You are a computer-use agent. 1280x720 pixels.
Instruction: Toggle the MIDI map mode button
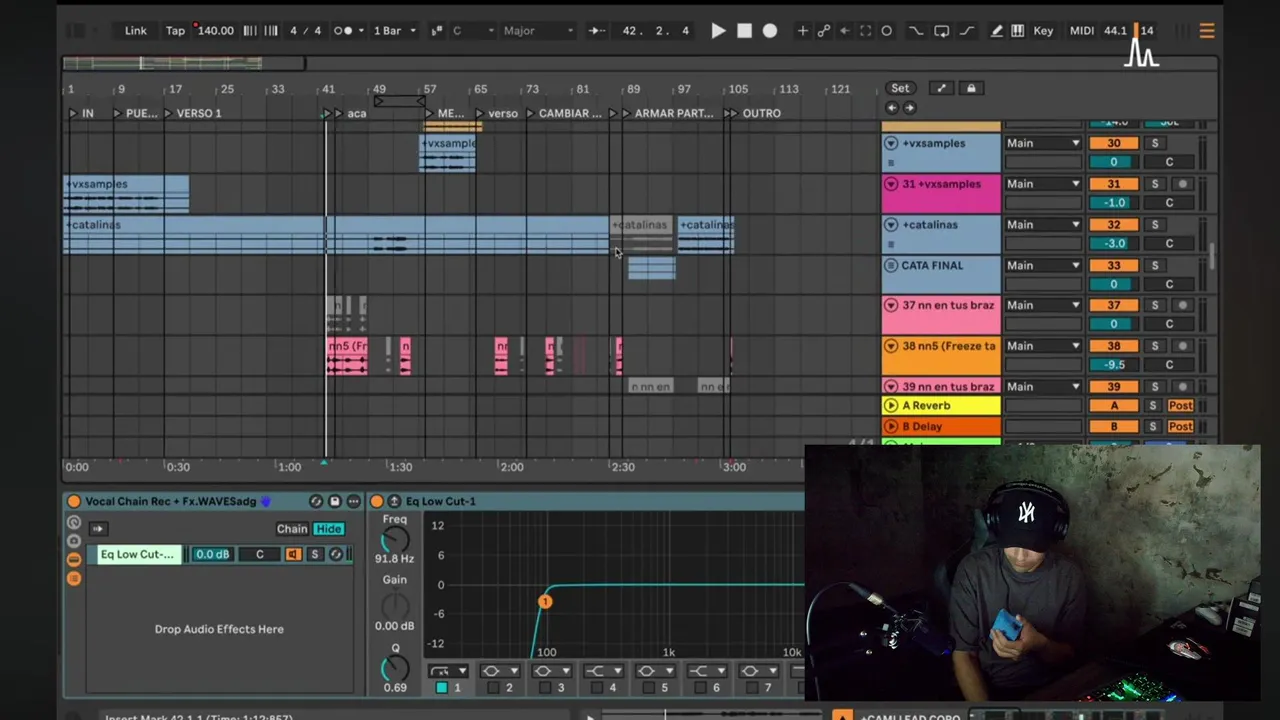coord(1081,31)
